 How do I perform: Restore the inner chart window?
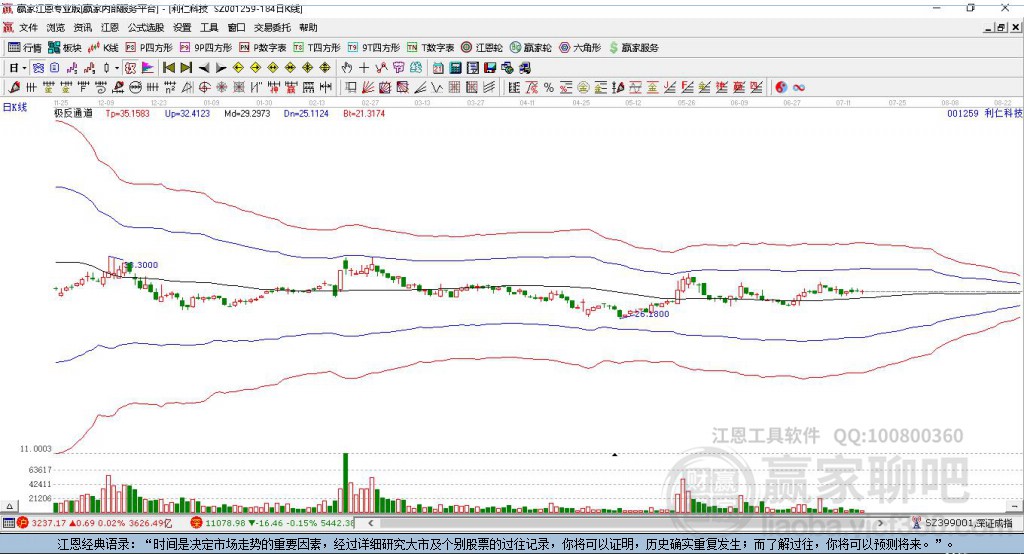pyautogui.click(x=1001, y=27)
